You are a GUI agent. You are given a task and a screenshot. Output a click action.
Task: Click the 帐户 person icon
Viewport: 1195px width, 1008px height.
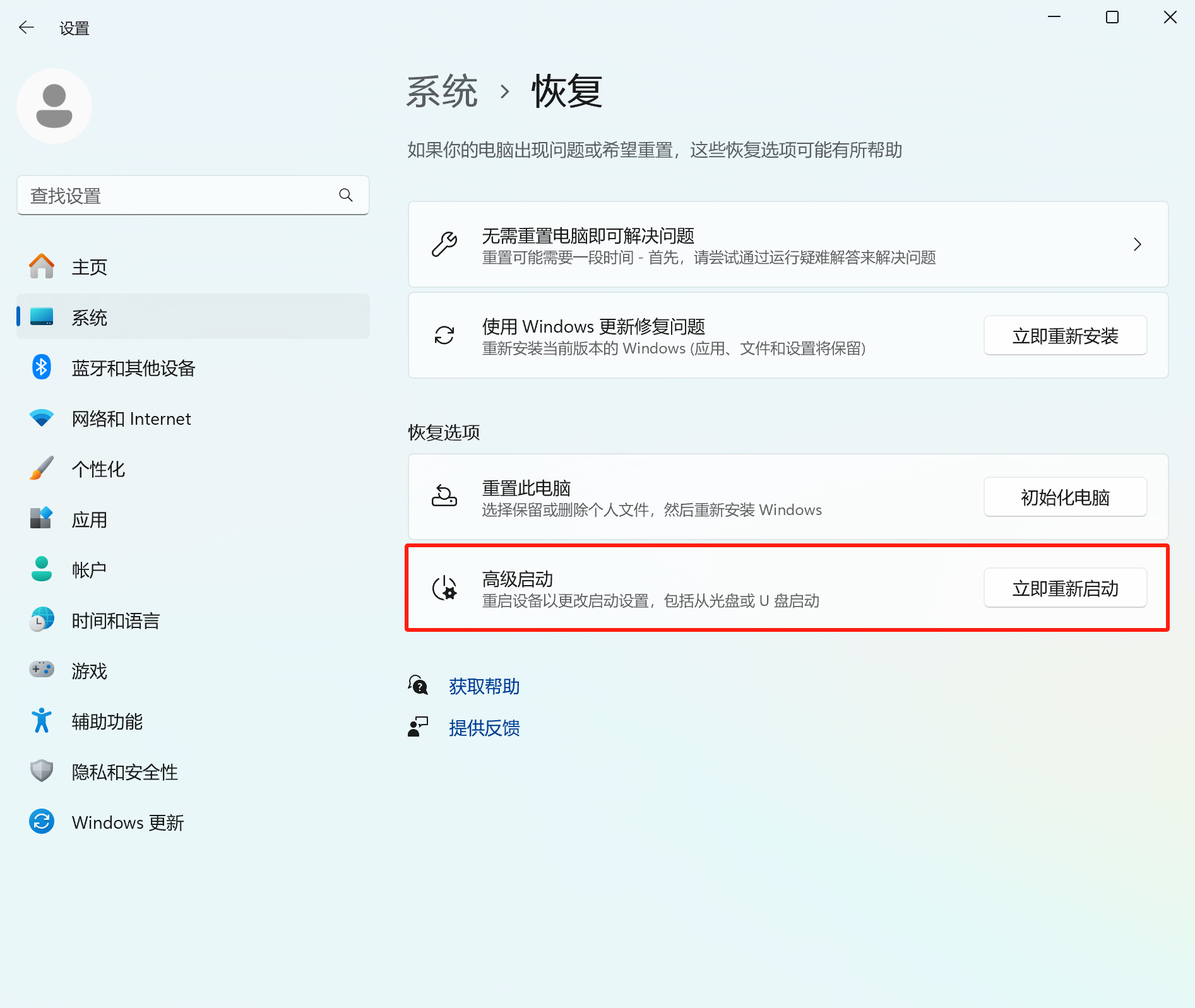coord(42,569)
